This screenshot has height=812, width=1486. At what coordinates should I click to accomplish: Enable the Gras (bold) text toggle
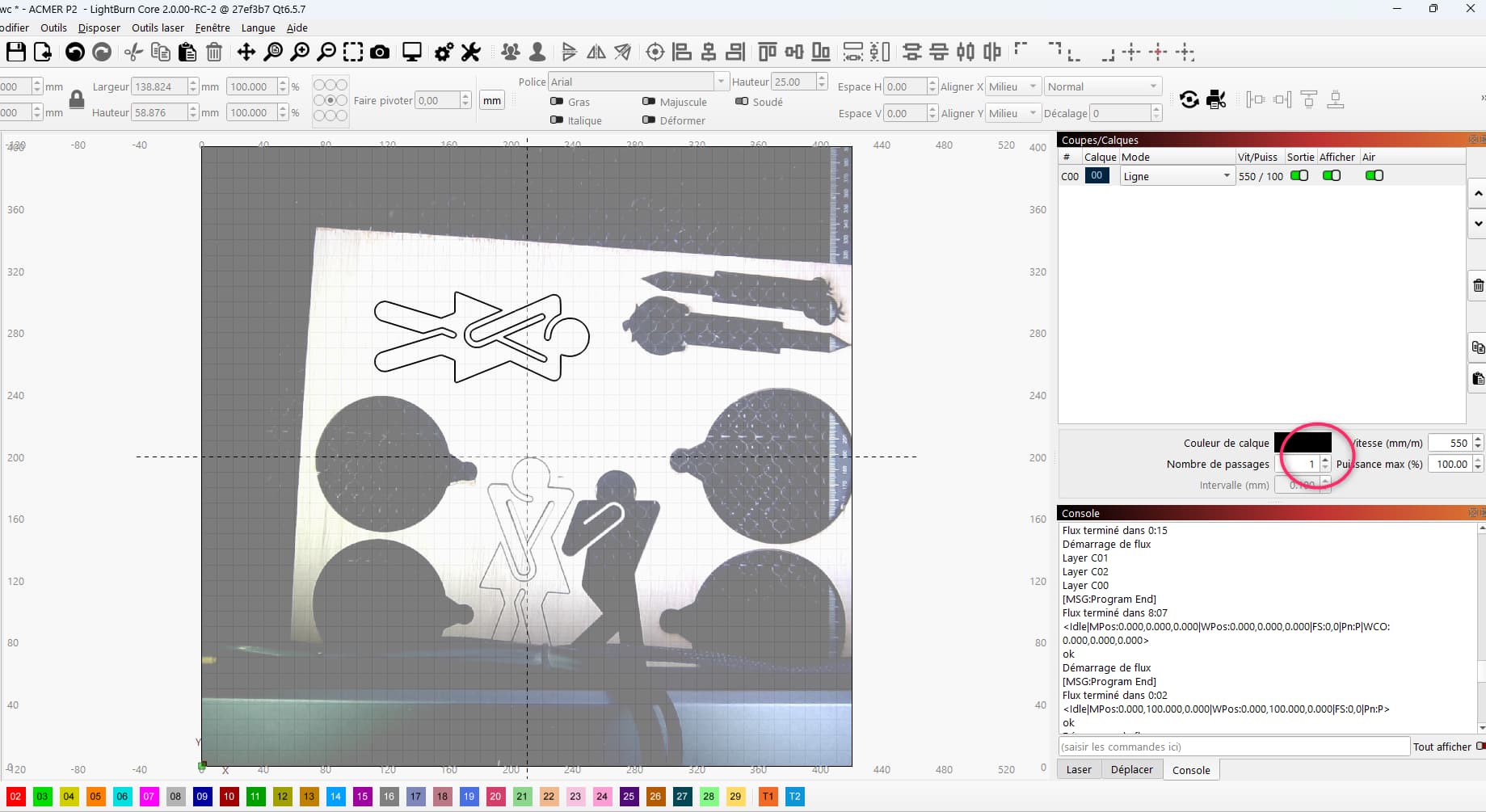tap(557, 102)
